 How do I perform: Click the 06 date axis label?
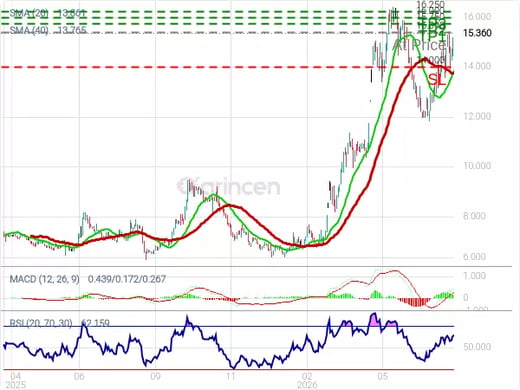coord(79,377)
